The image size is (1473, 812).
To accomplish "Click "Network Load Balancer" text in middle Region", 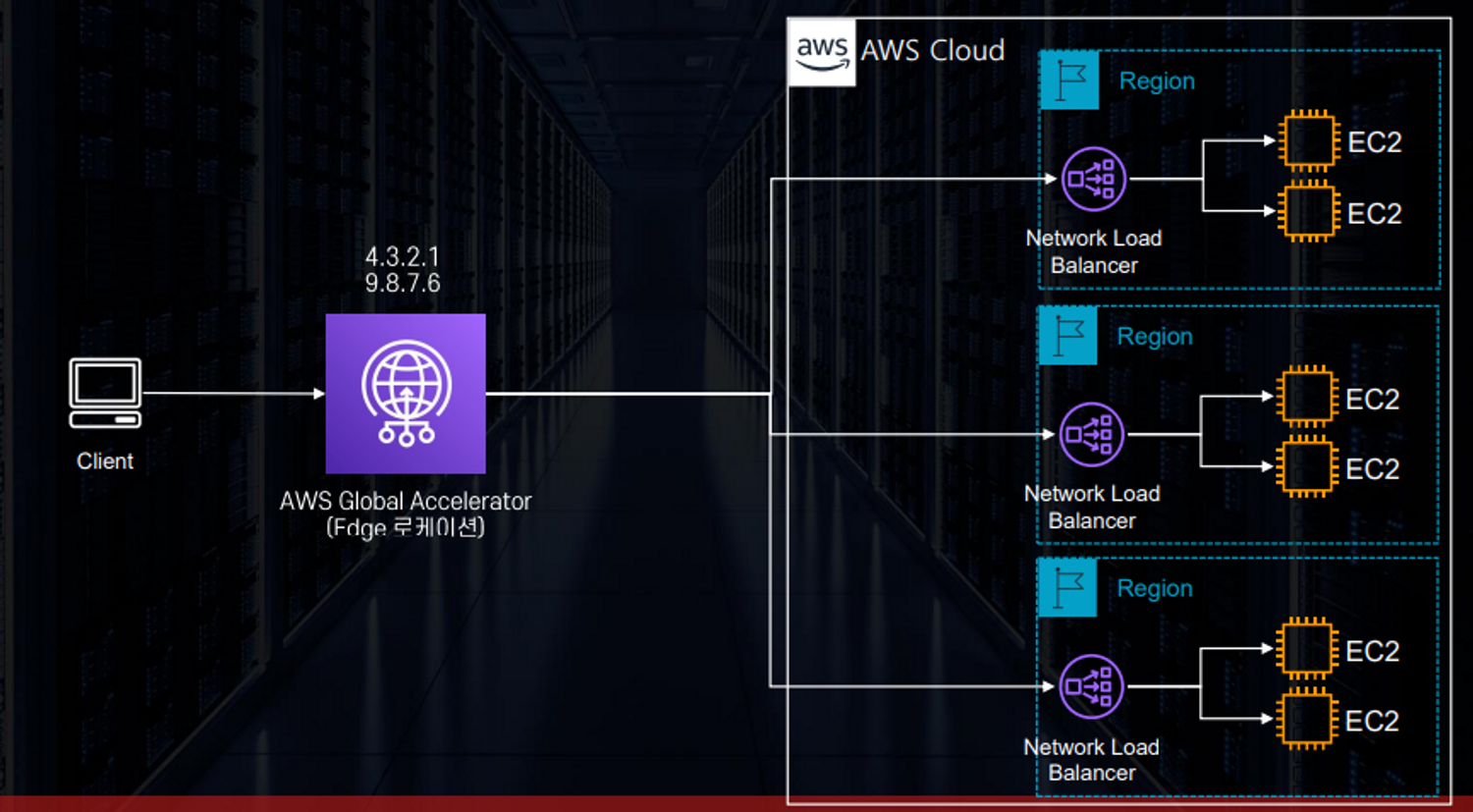I will click(x=1092, y=507).
